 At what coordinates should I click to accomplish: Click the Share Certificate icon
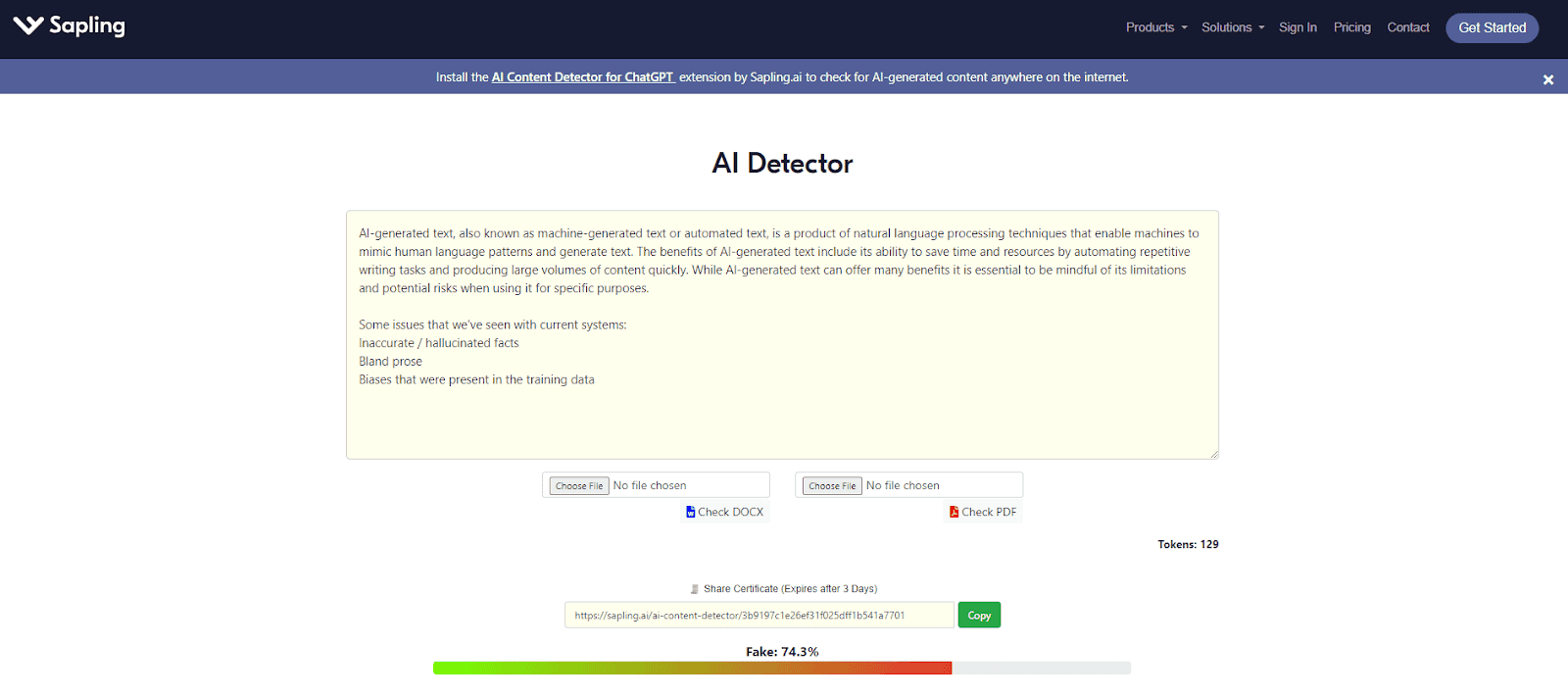(695, 589)
